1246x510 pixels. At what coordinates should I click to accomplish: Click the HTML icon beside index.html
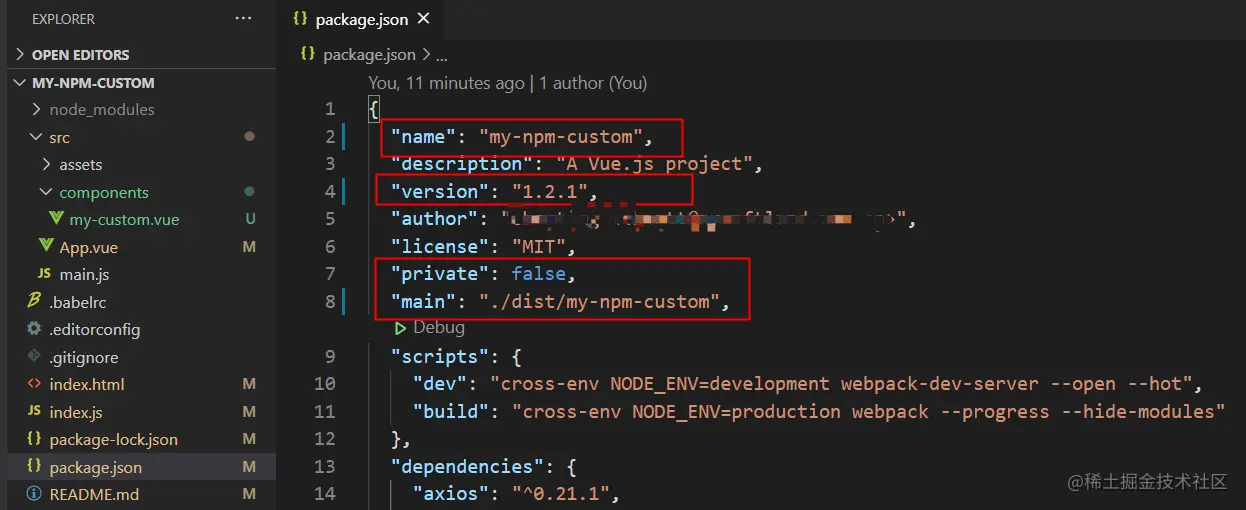[34, 384]
